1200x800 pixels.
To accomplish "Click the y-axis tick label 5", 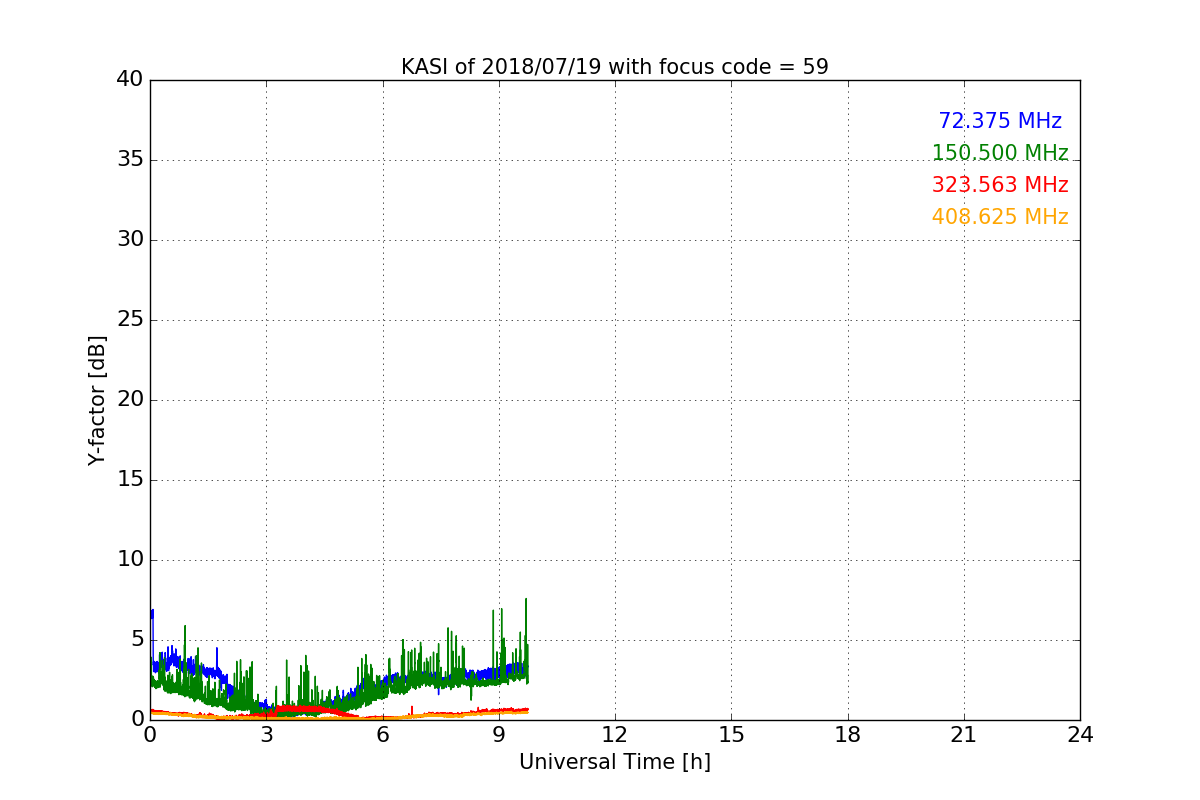I will [137, 640].
